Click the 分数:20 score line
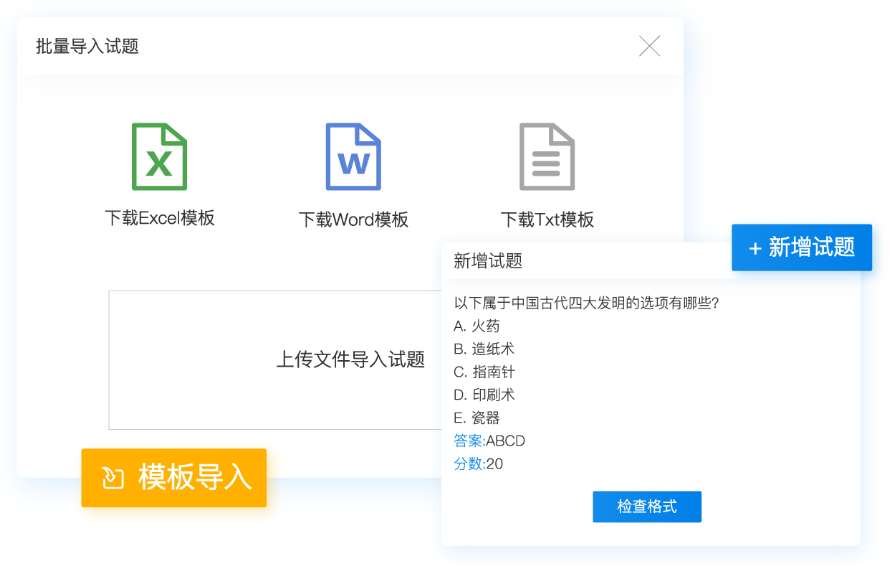This screenshot has height=571, width=890. pyautogui.click(x=478, y=464)
